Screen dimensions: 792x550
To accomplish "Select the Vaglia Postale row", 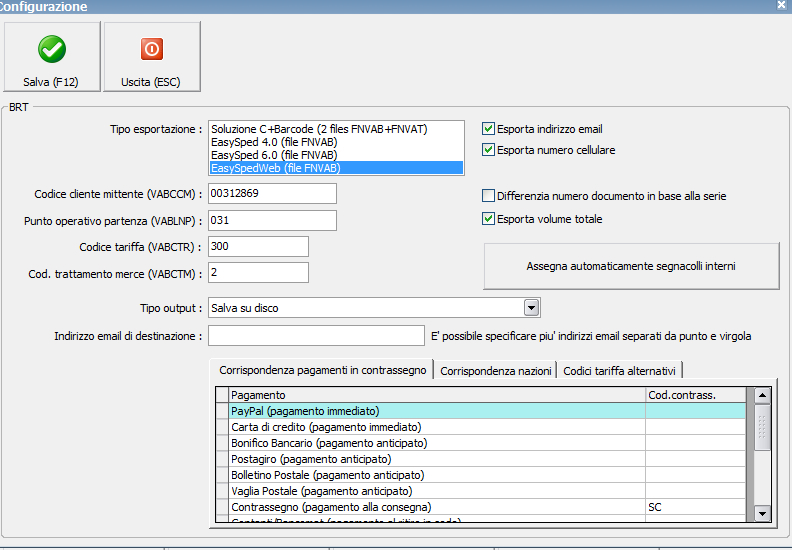I will 480,491.
